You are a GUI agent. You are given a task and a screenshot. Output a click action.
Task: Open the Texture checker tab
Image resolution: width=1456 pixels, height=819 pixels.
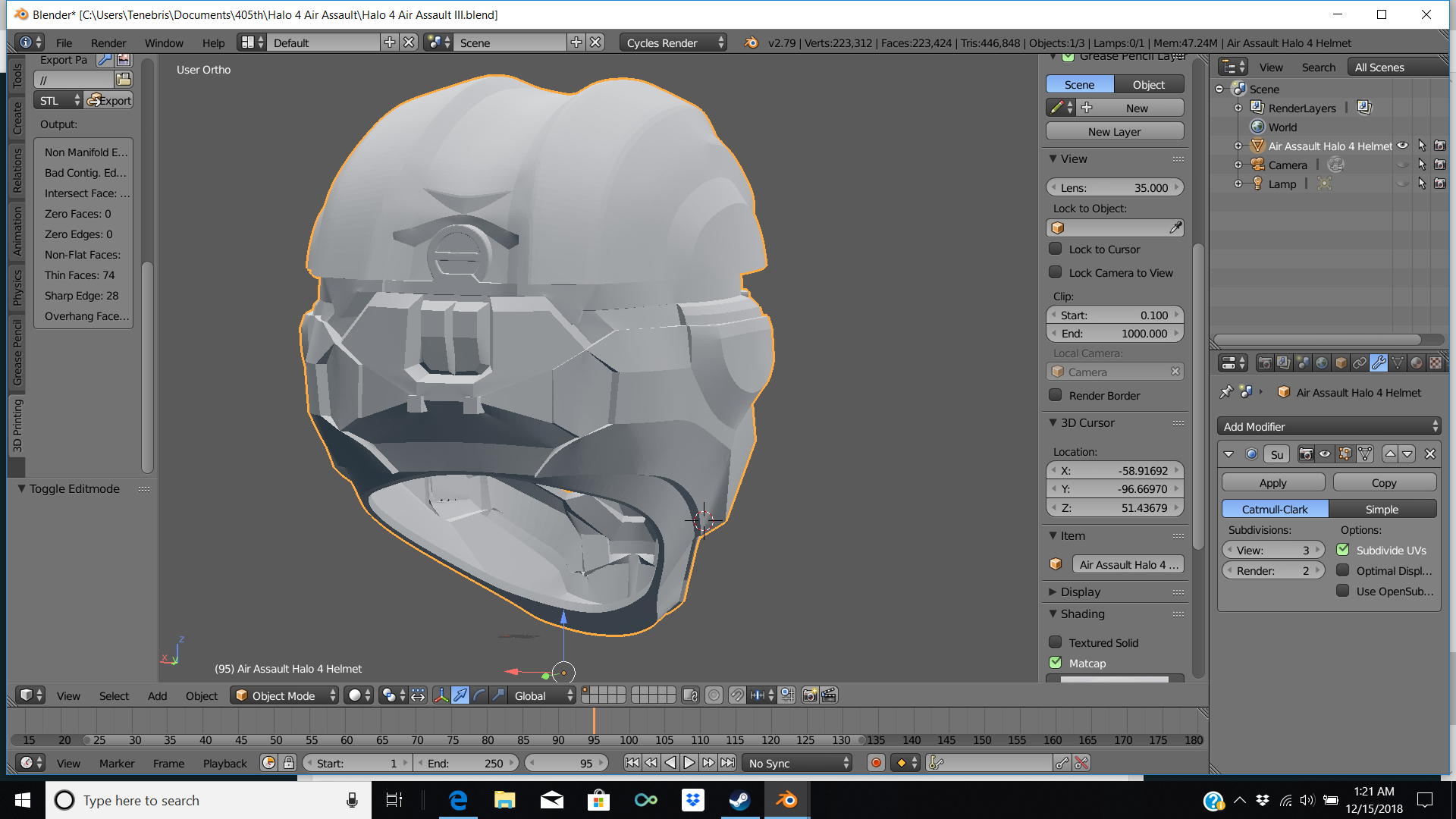[1436, 363]
